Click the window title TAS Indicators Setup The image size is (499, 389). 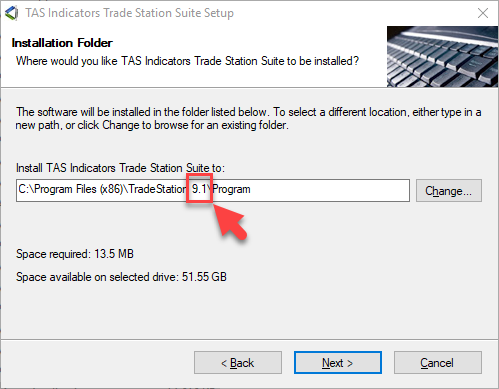[x=129, y=13]
